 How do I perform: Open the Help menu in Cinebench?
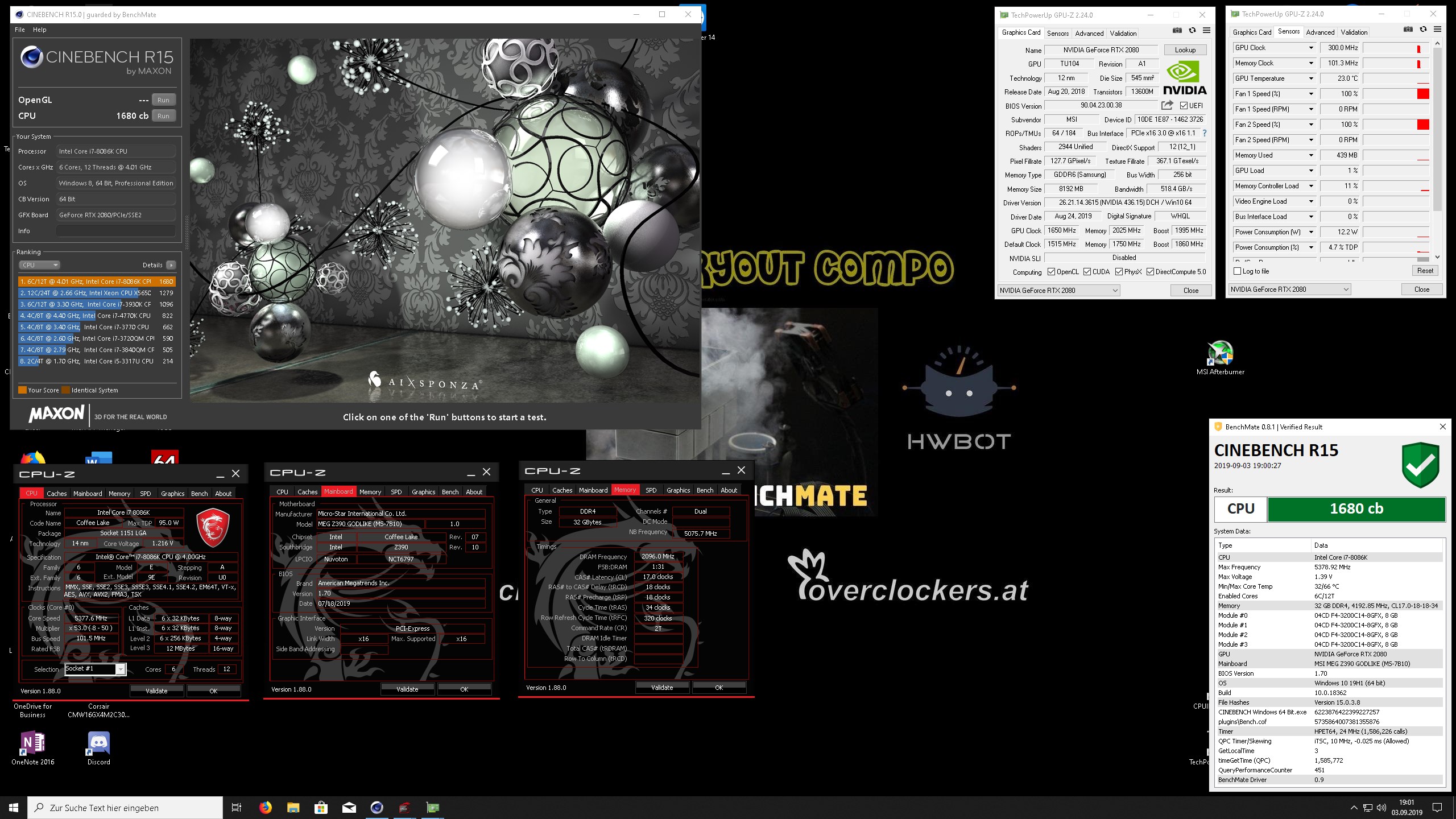[x=40, y=30]
